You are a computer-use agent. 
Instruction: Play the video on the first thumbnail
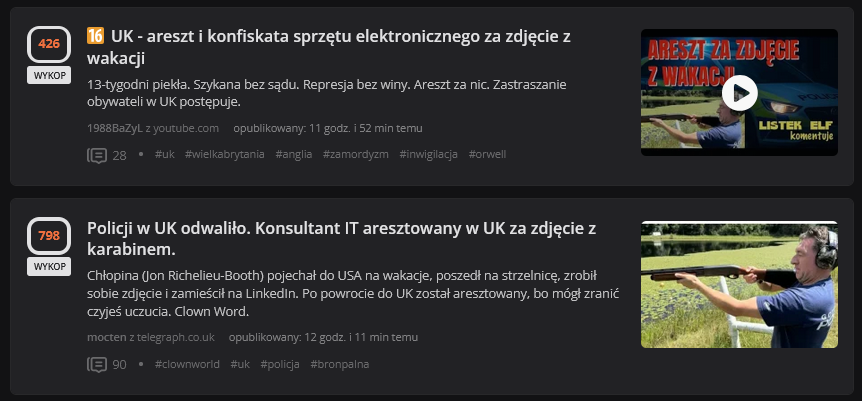coord(739,93)
